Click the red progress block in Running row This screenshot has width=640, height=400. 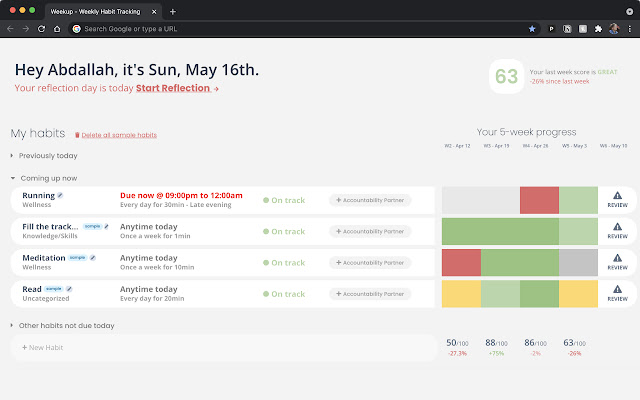coord(539,199)
